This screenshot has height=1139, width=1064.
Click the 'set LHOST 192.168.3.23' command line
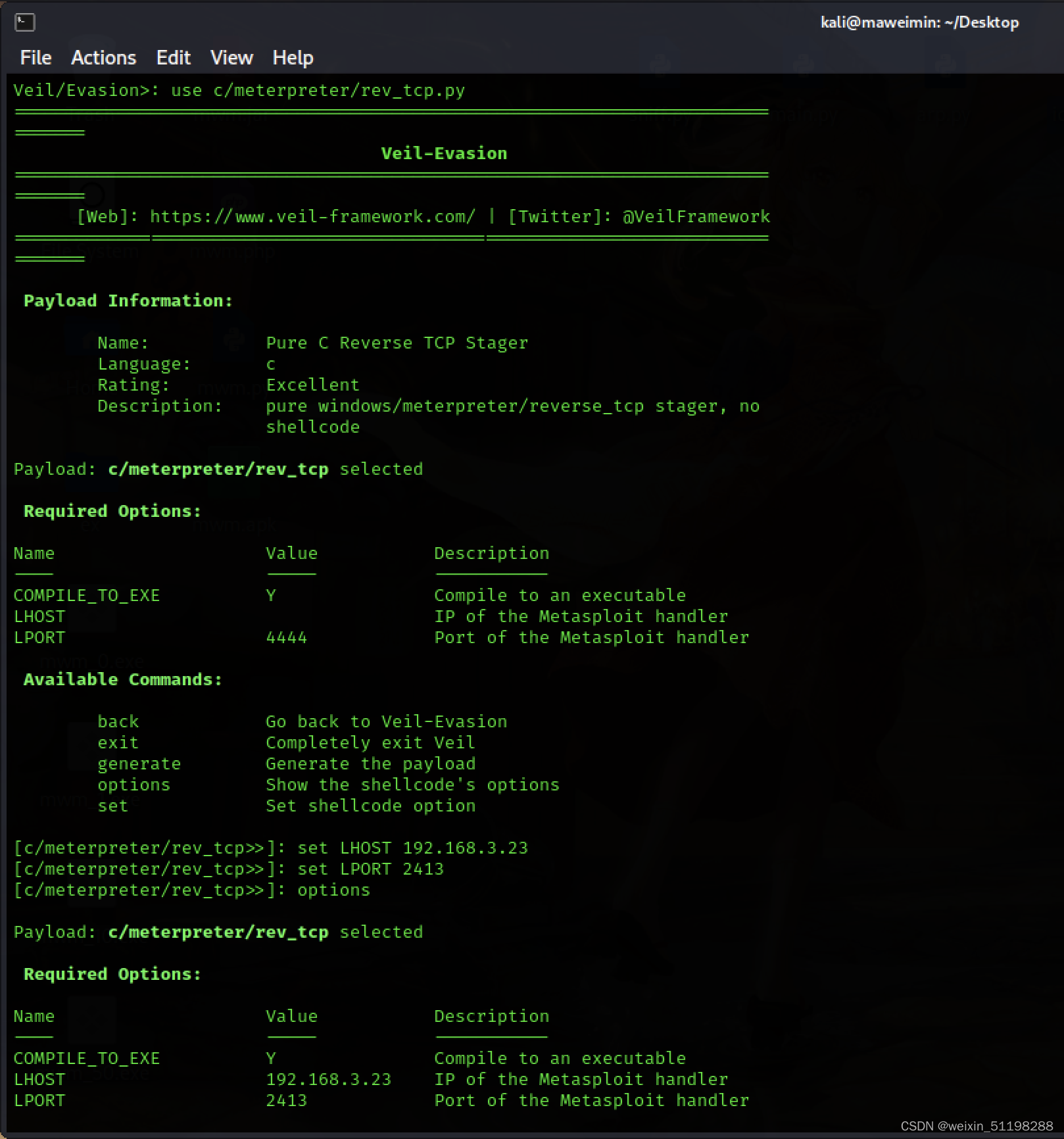[271, 848]
